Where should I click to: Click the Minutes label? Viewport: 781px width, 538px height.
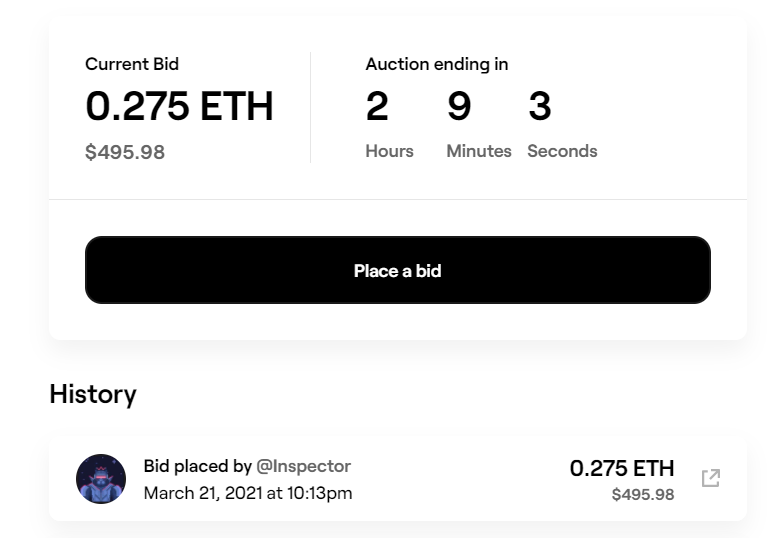click(x=479, y=151)
